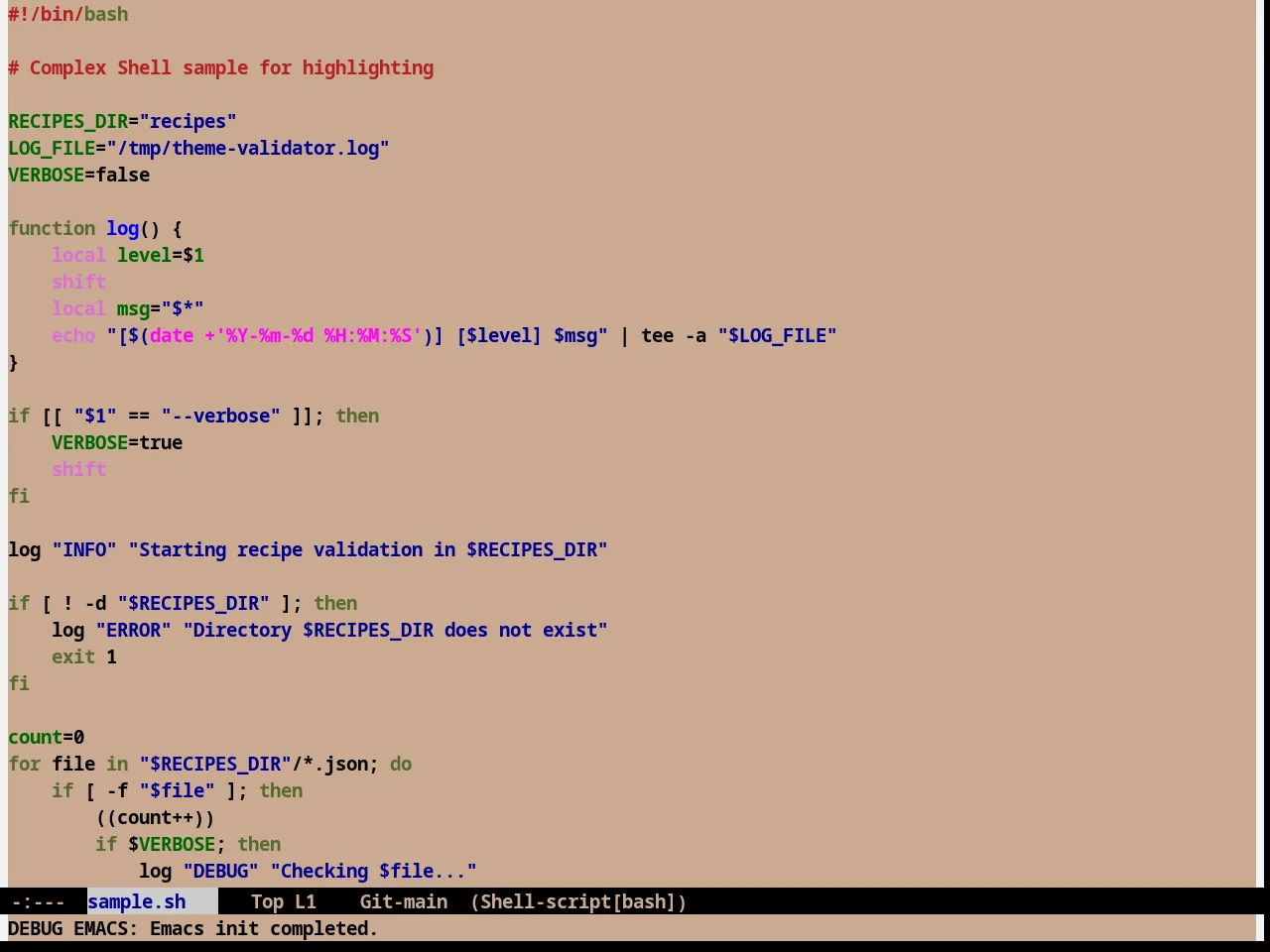Click the closing brace of log function
This screenshot has width=1270, height=952.
click(13, 362)
